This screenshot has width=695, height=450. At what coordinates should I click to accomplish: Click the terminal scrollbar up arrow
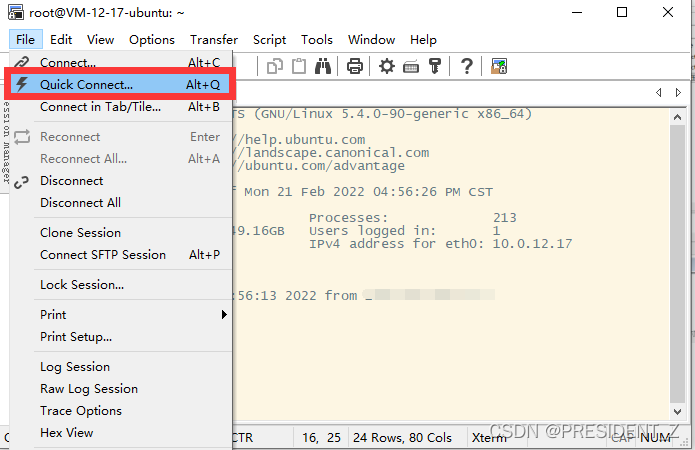coord(677,117)
